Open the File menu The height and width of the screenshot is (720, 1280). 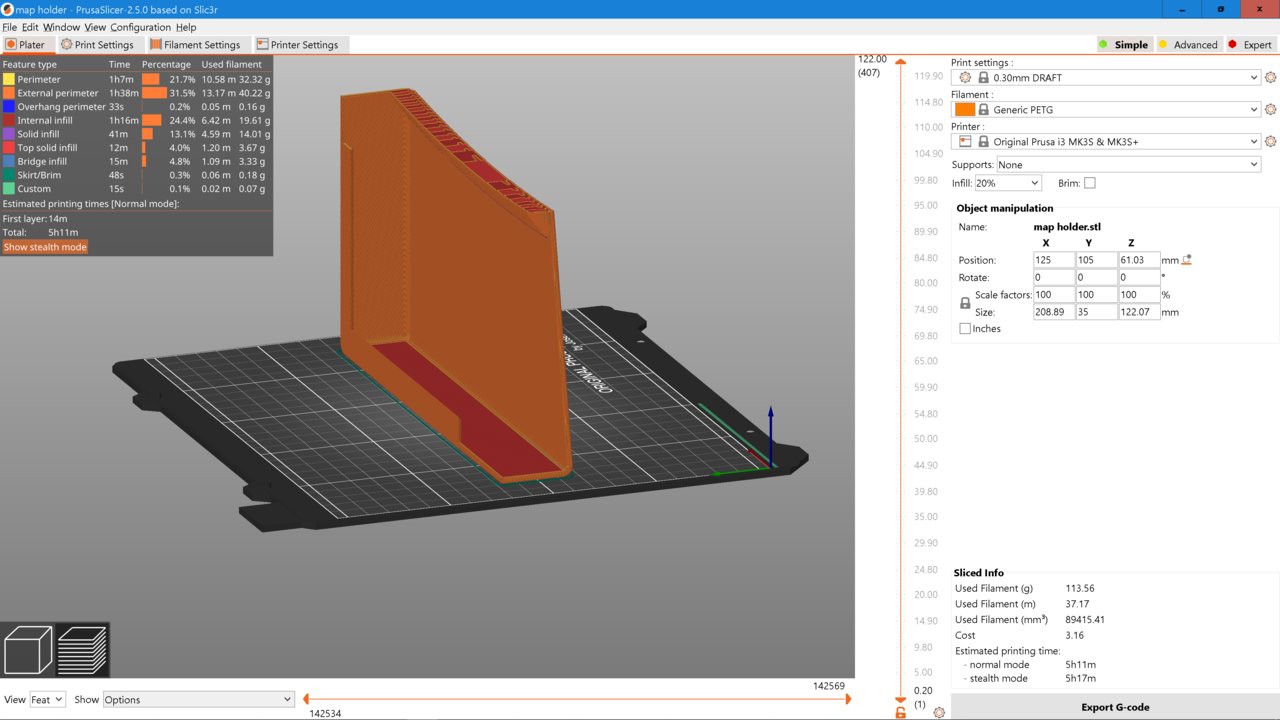(9, 27)
